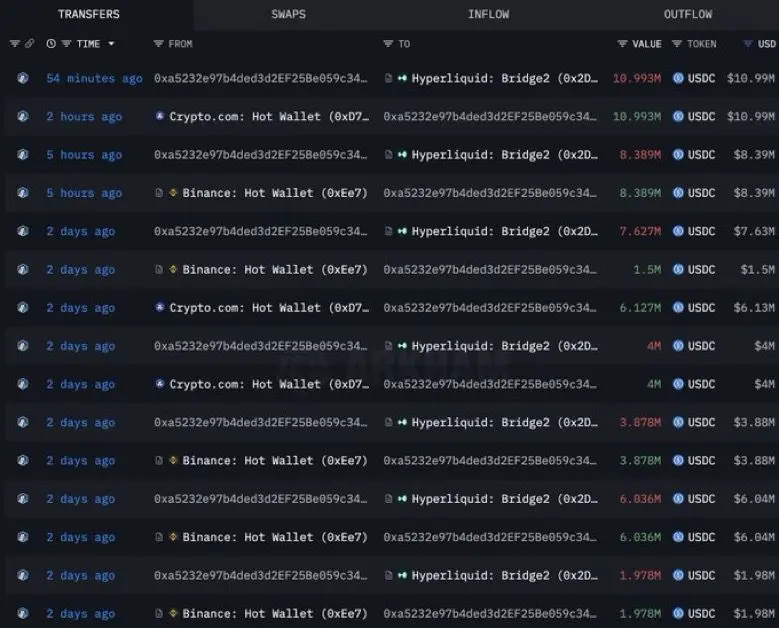779x628 pixels.
Task: Click the Binance logo in the green 8.389M row
Action: [x=173, y=193]
